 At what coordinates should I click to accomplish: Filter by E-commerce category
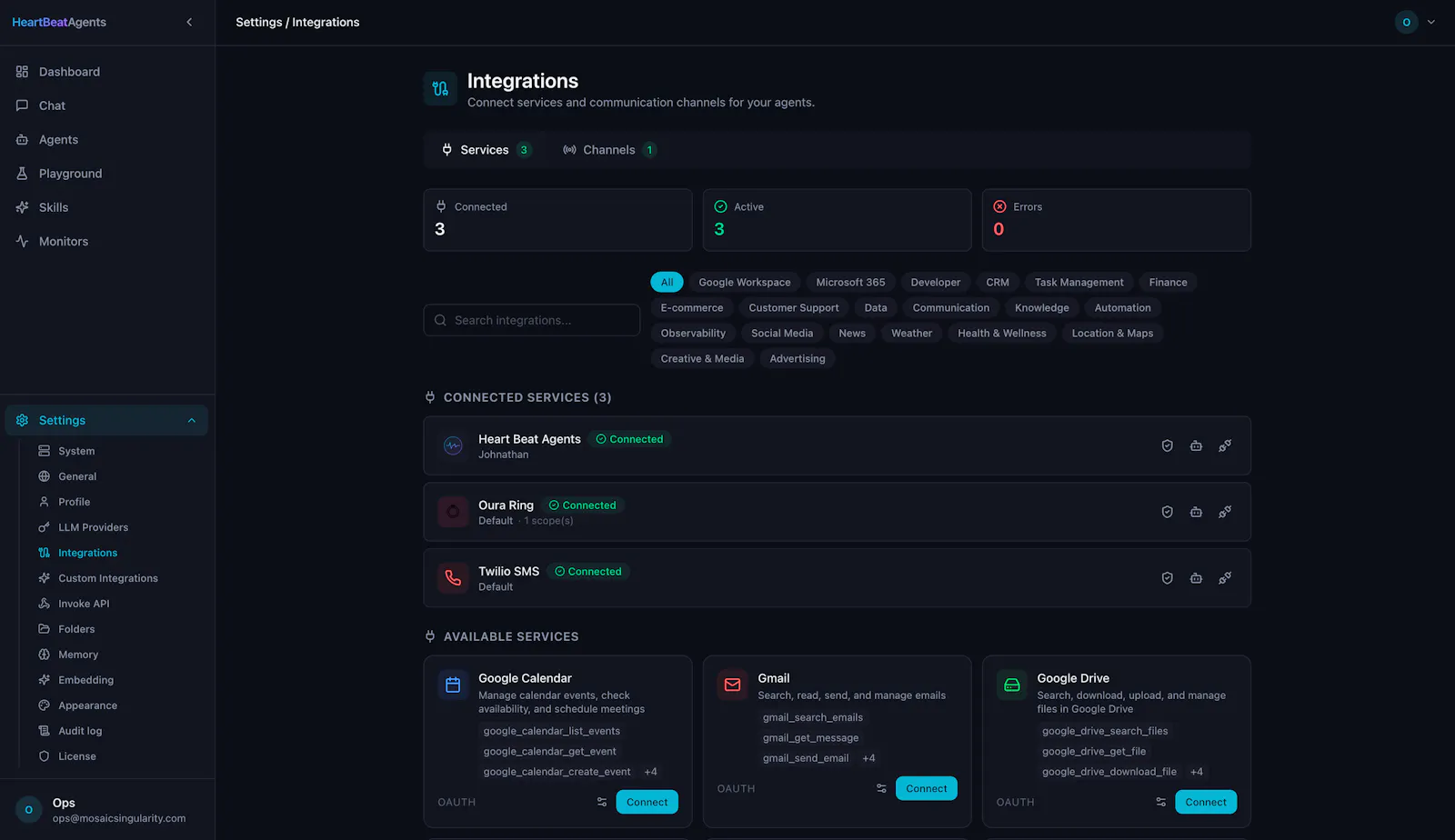[692, 307]
